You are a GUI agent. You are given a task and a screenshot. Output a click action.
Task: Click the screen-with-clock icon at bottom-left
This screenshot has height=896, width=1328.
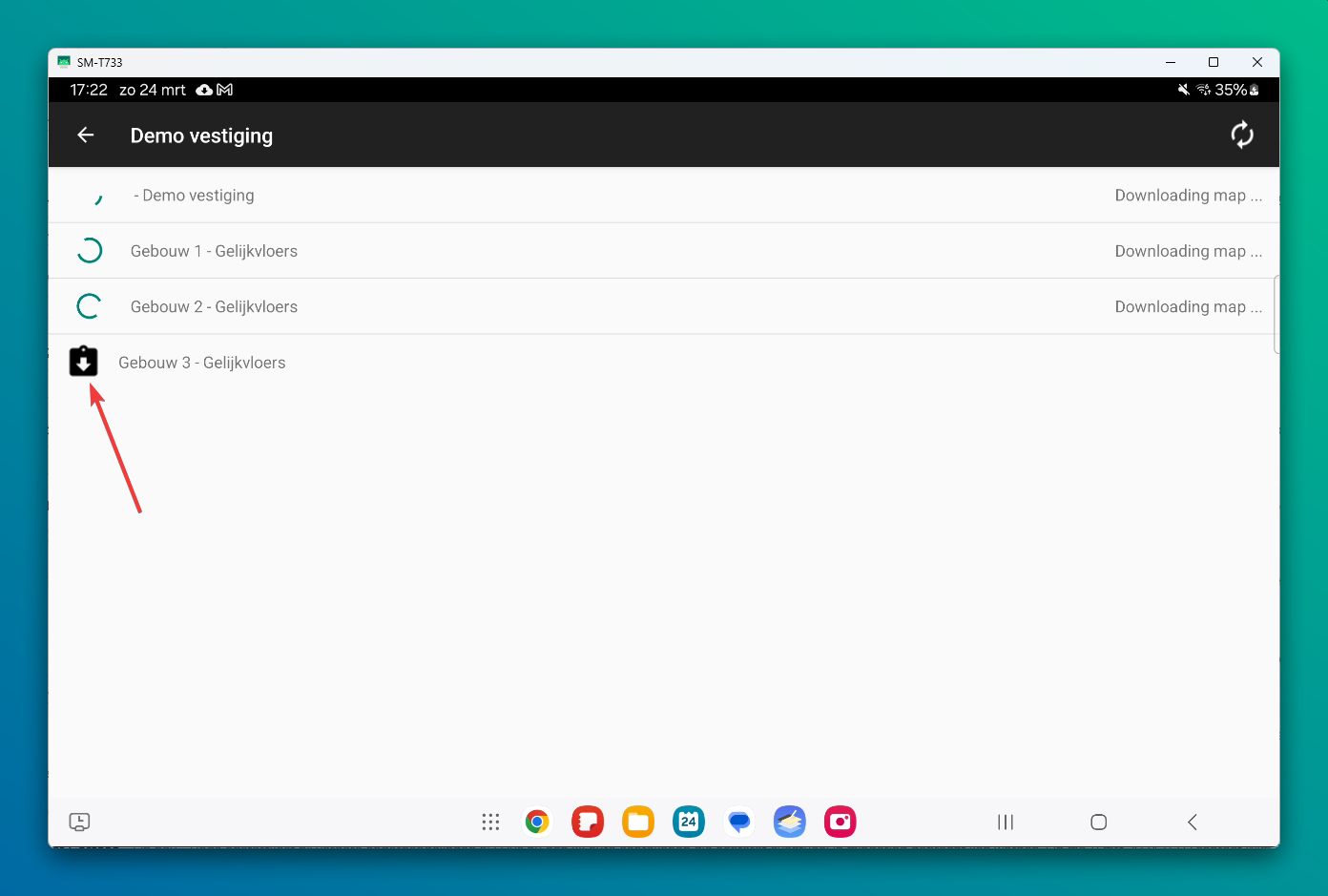pyautogui.click(x=79, y=822)
